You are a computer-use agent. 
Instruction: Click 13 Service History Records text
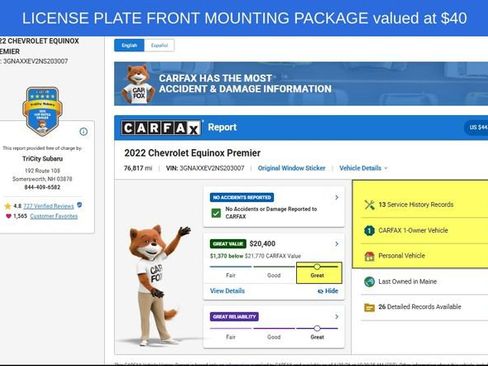click(416, 205)
